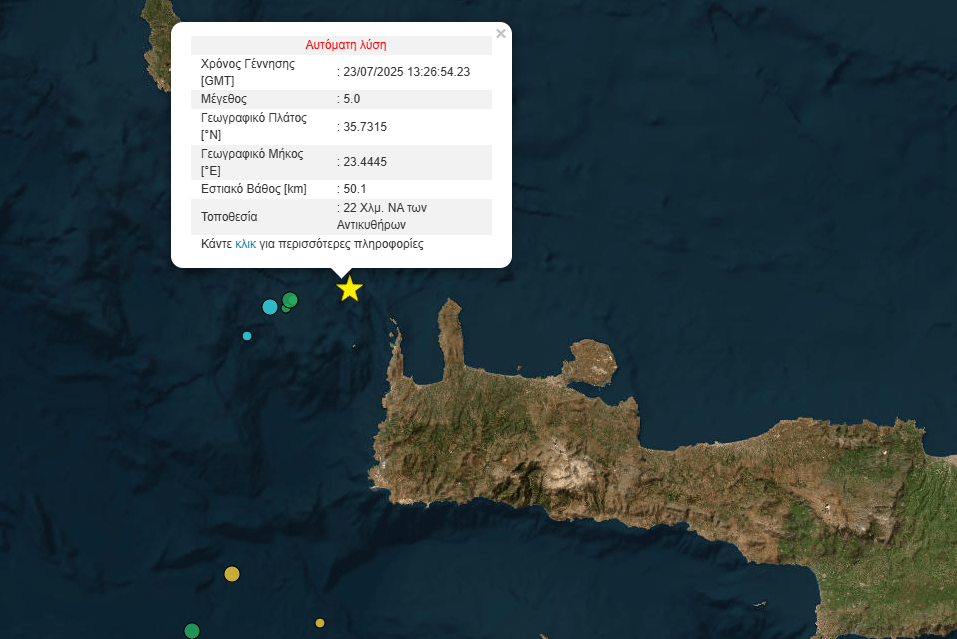The height and width of the screenshot is (639, 957).
Task: Click the 'Χρόνος Γέννησης [GMT]' label
Action: 248,72
